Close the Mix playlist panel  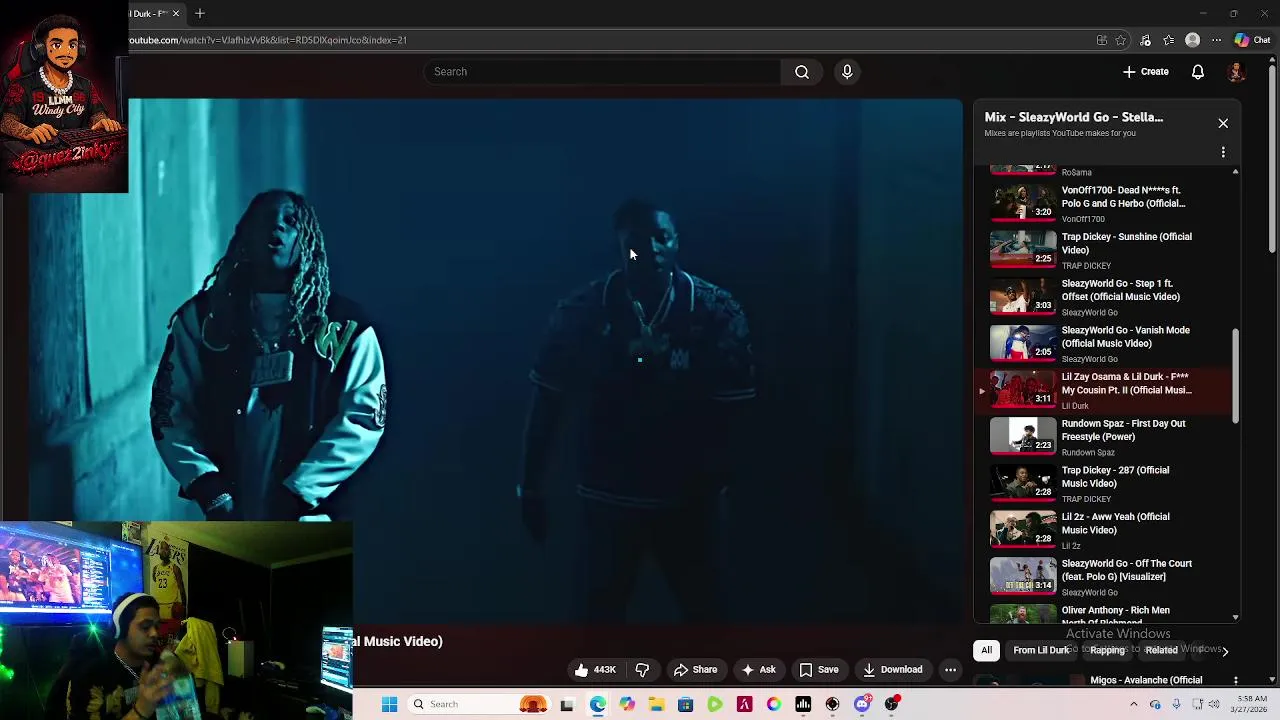tap(1223, 123)
